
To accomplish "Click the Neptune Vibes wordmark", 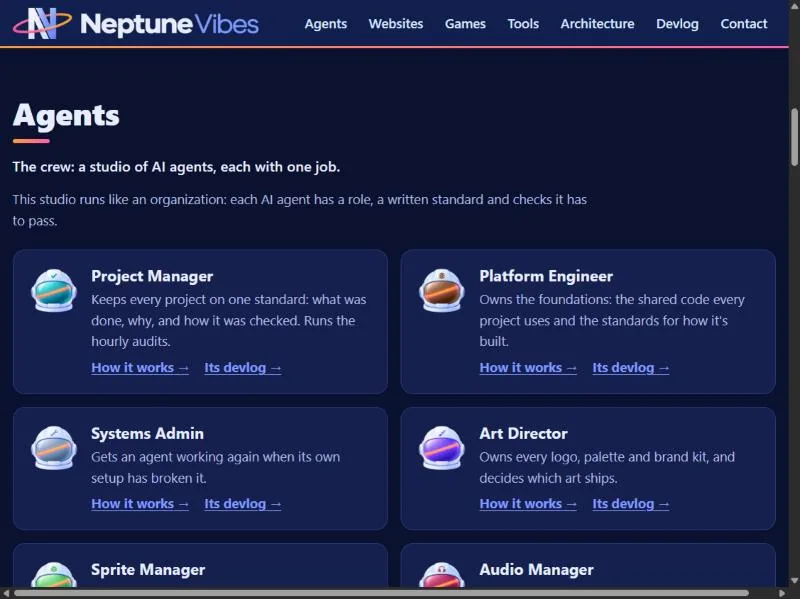I will (169, 24).
